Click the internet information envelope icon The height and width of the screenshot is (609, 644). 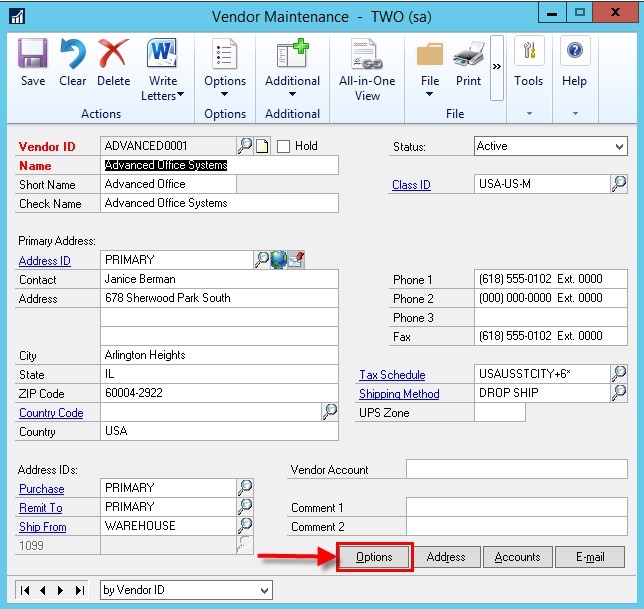tap(296, 260)
